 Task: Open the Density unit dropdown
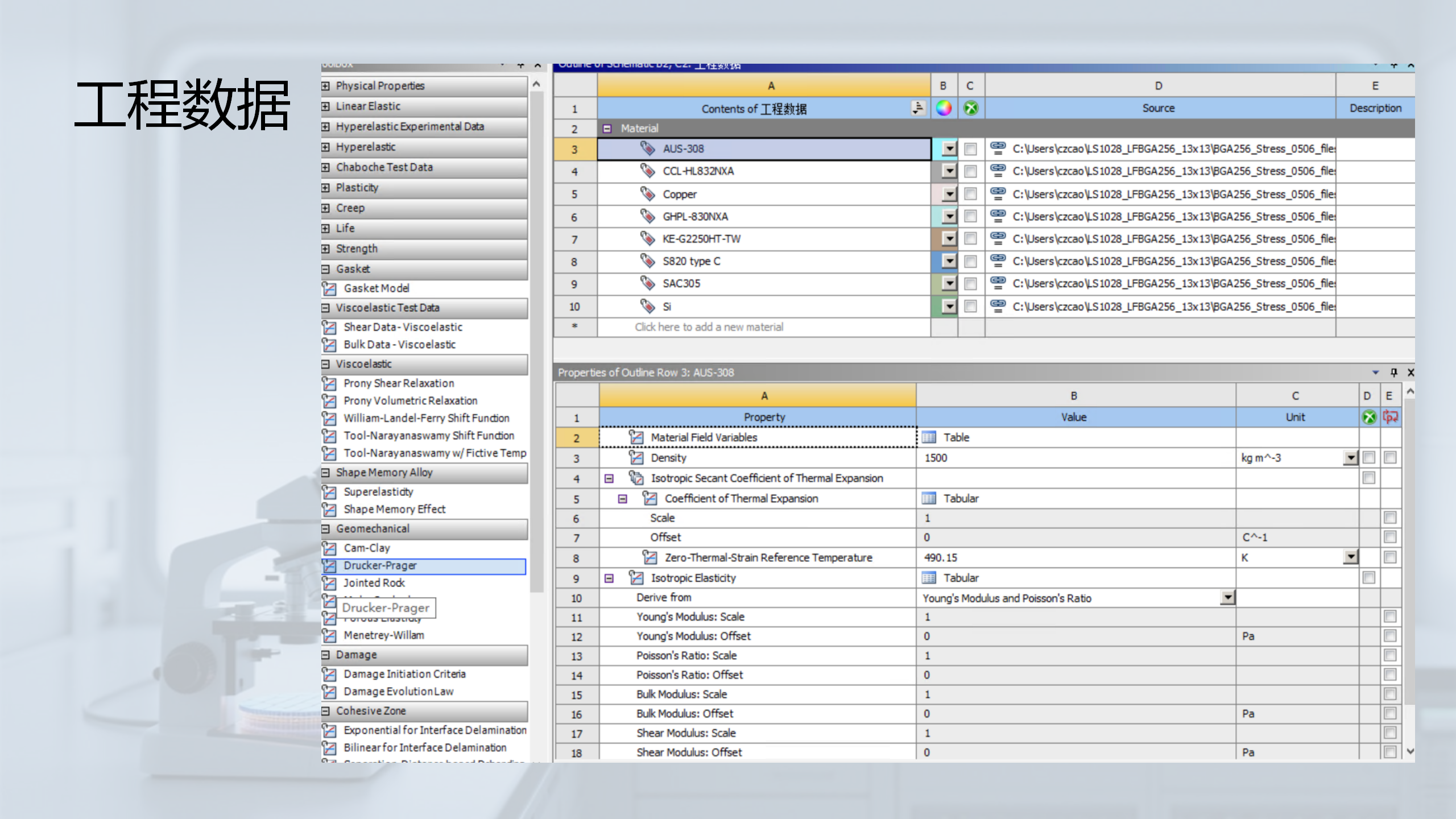point(1351,458)
